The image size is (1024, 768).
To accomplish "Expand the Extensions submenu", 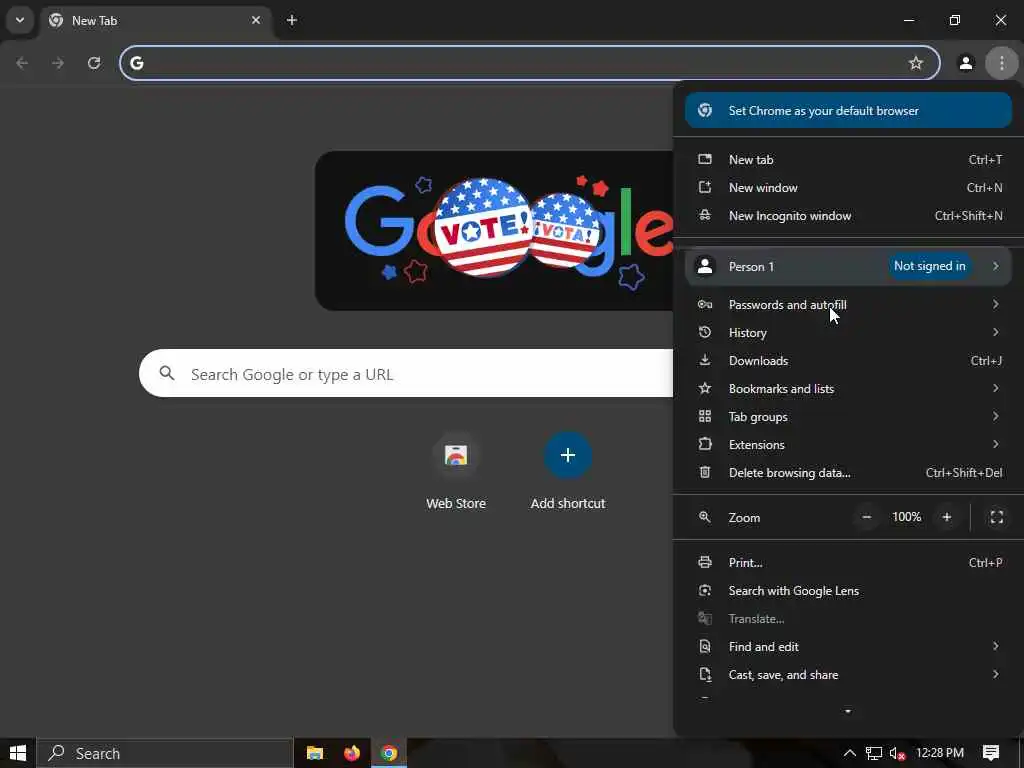I will point(848,445).
